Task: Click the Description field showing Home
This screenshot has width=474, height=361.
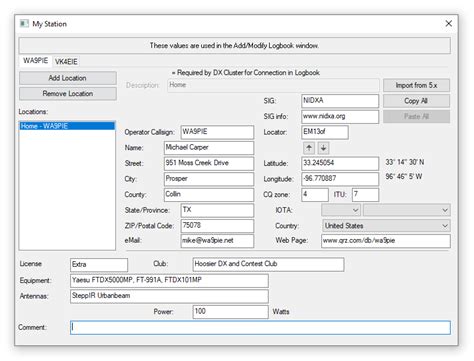Action: (273, 85)
